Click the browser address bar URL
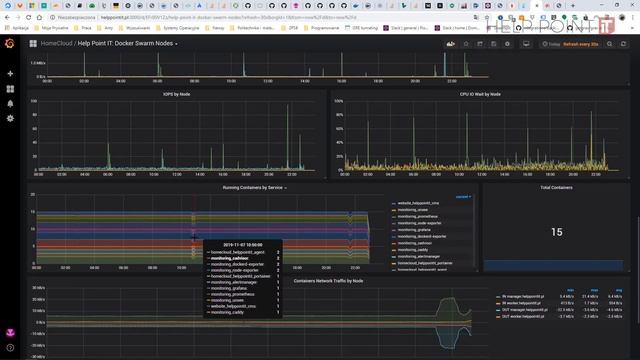The height and width of the screenshot is (360, 640). coord(229,18)
